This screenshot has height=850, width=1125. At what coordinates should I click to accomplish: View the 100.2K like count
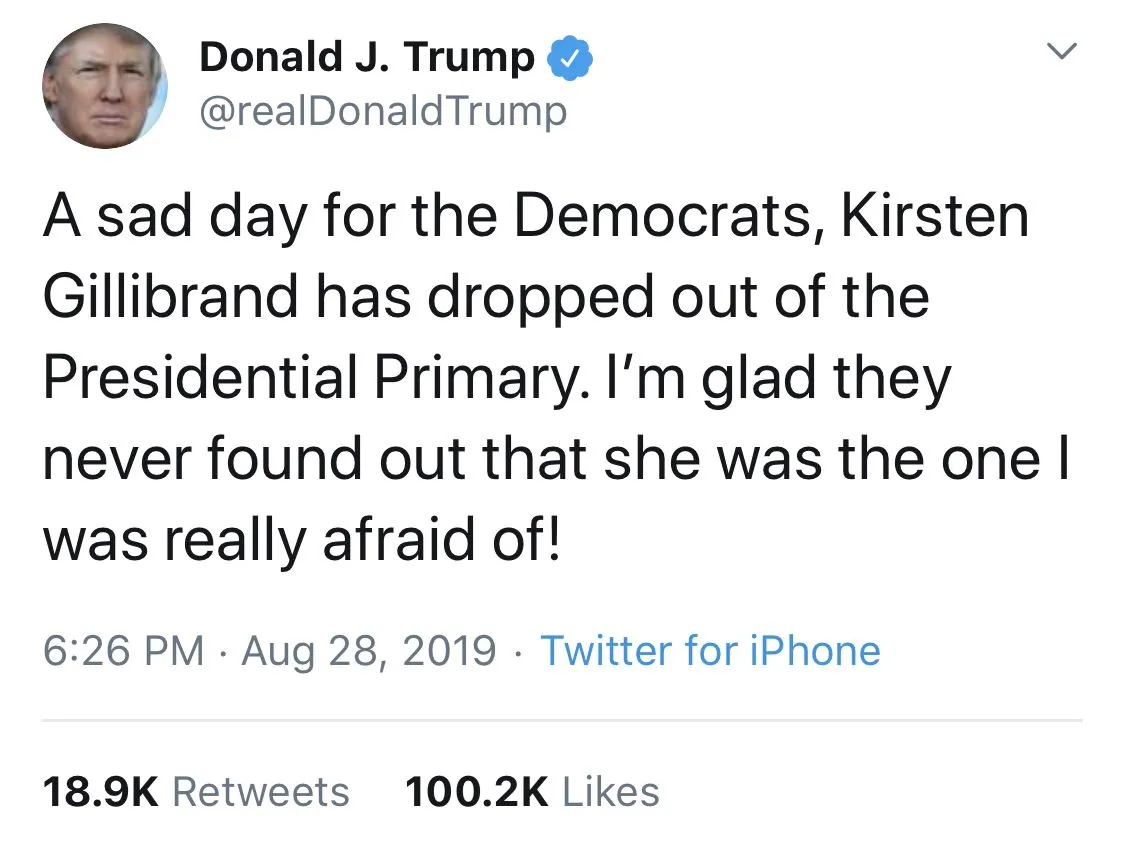click(476, 792)
